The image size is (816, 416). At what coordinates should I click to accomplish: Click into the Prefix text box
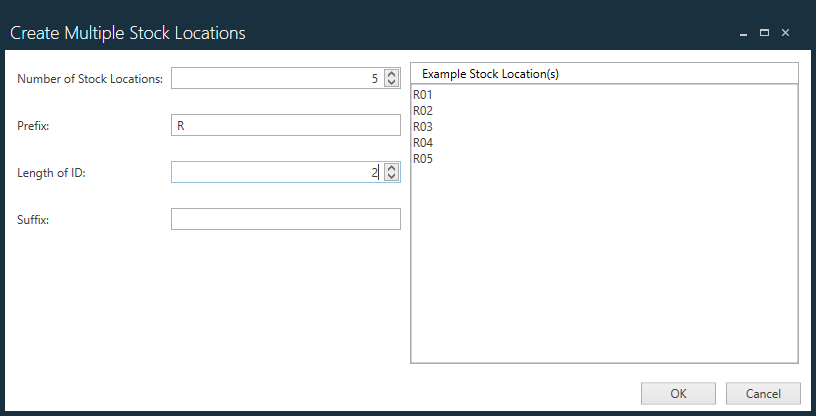(285, 126)
